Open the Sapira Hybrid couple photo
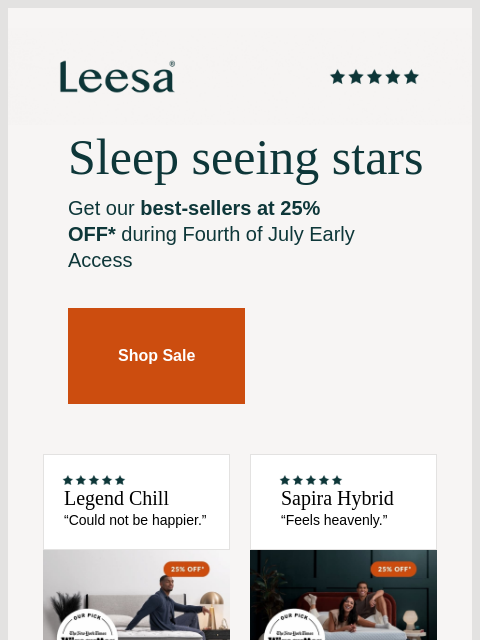480x640 pixels. pyautogui.click(x=343, y=595)
